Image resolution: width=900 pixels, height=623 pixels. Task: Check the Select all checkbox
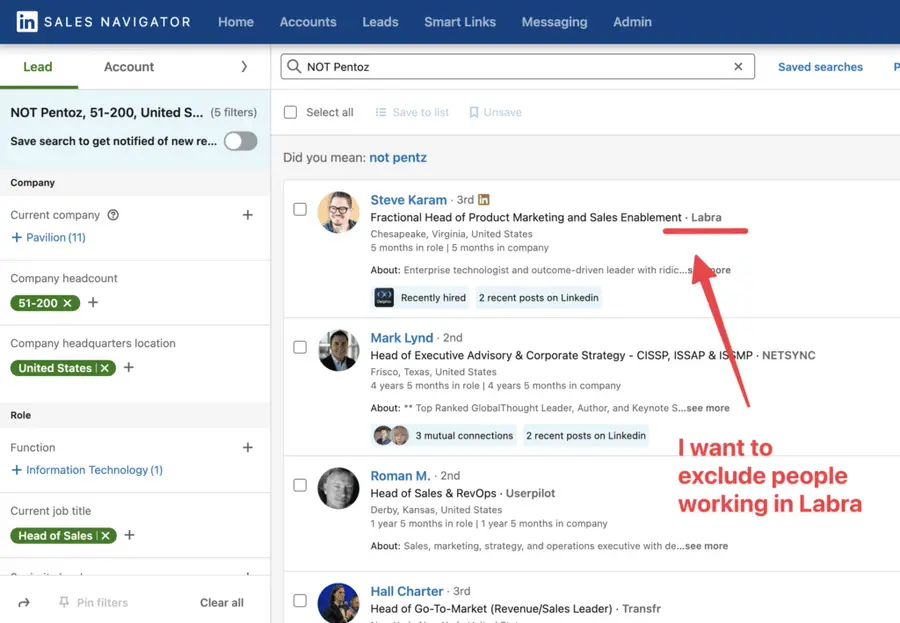(290, 112)
